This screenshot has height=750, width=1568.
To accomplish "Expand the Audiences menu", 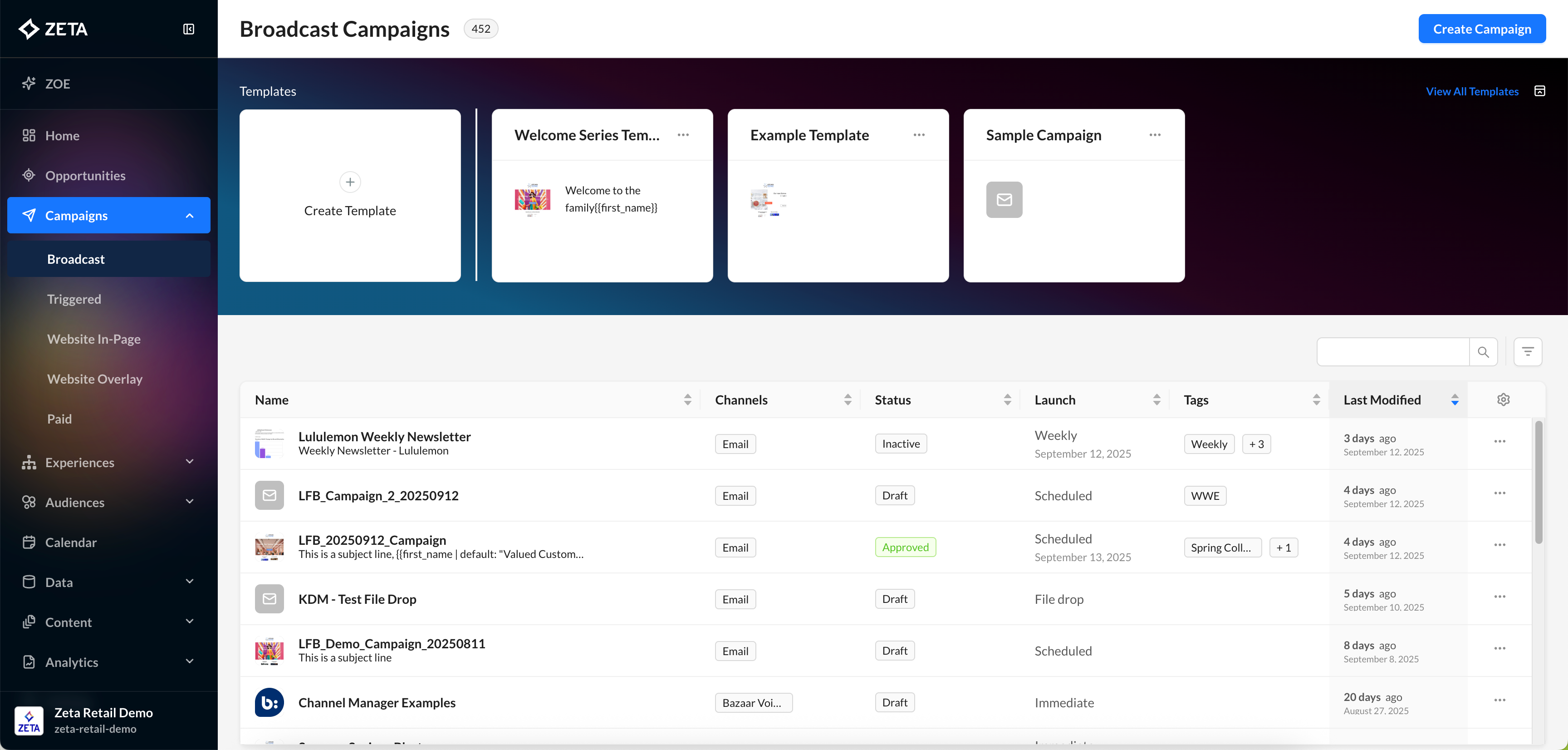I will (x=189, y=502).
